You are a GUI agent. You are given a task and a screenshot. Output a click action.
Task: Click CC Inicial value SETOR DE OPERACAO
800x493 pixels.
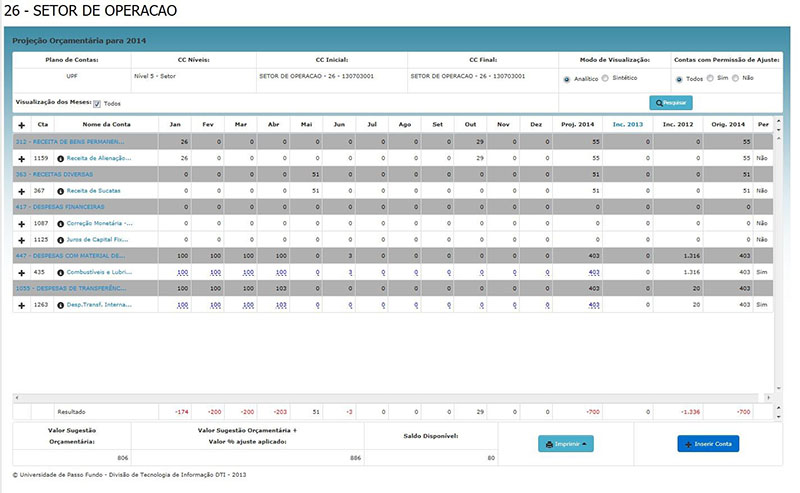tap(316, 76)
